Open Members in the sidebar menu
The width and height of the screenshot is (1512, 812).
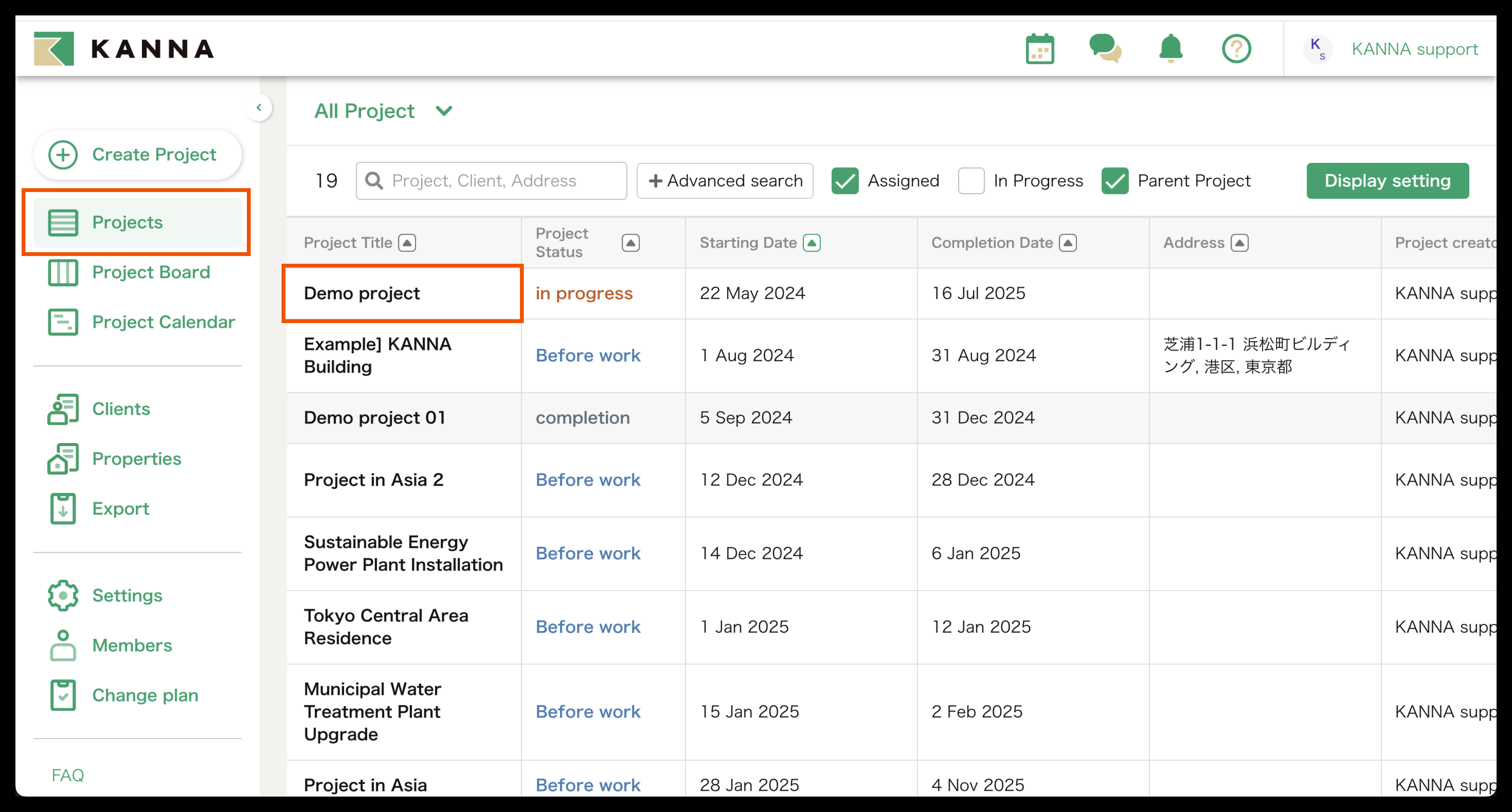(132, 645)
